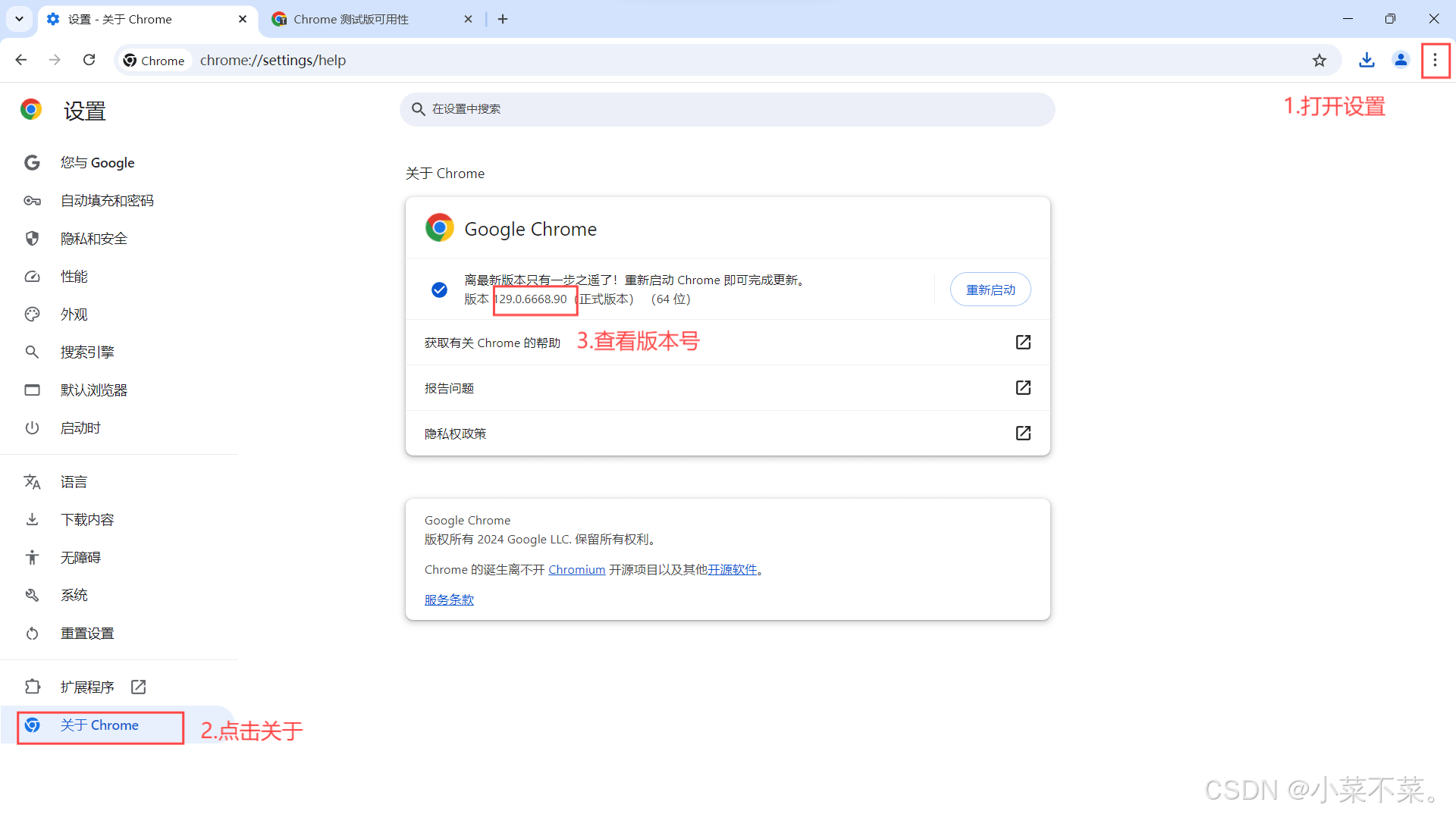Click the 重新启动 button
This screenshot has width=1456, height=814.
[x=990, y=290]
